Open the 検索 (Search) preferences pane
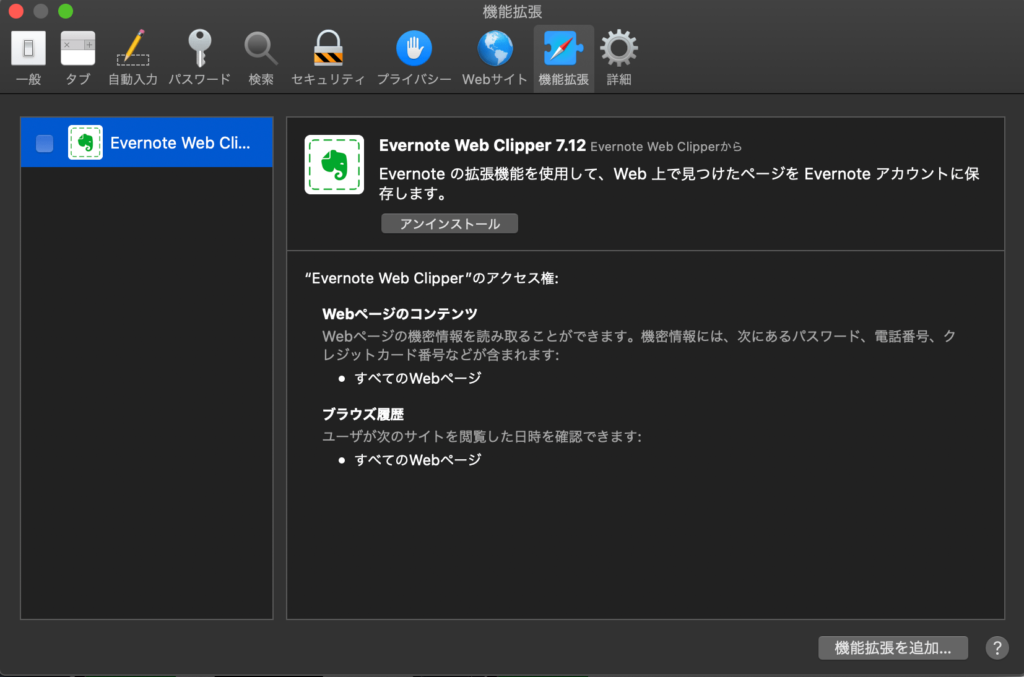This screenshot has width=1024, height=677. point(261,58)
